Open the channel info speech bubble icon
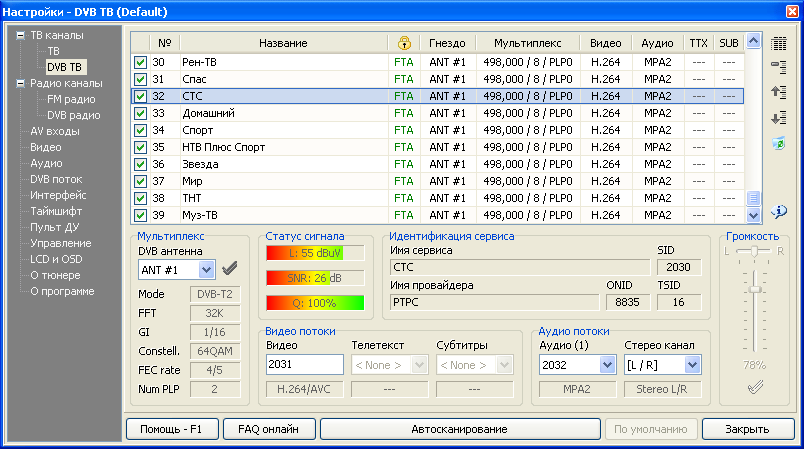This screenshot has height=449, width=804. pyautogui.click(x=779, y=211)
